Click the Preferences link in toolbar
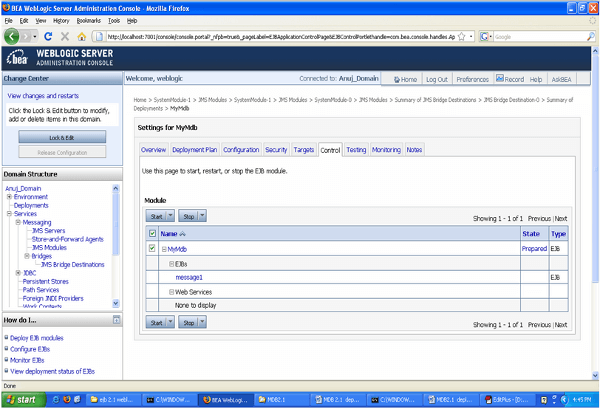The image size is (600, 409). coord(473,79)
